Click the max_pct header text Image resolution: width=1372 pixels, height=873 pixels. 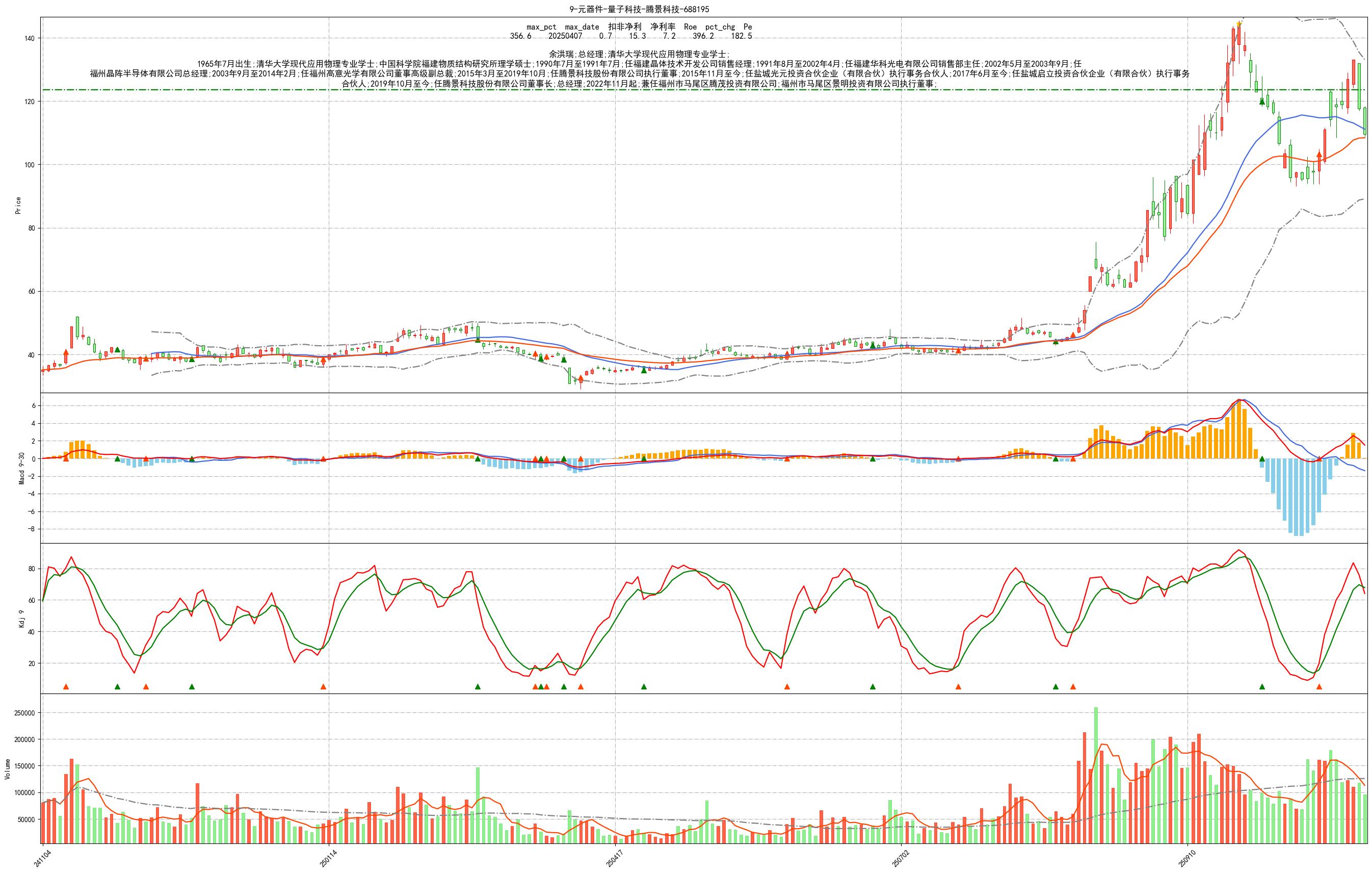click(541, 27)
